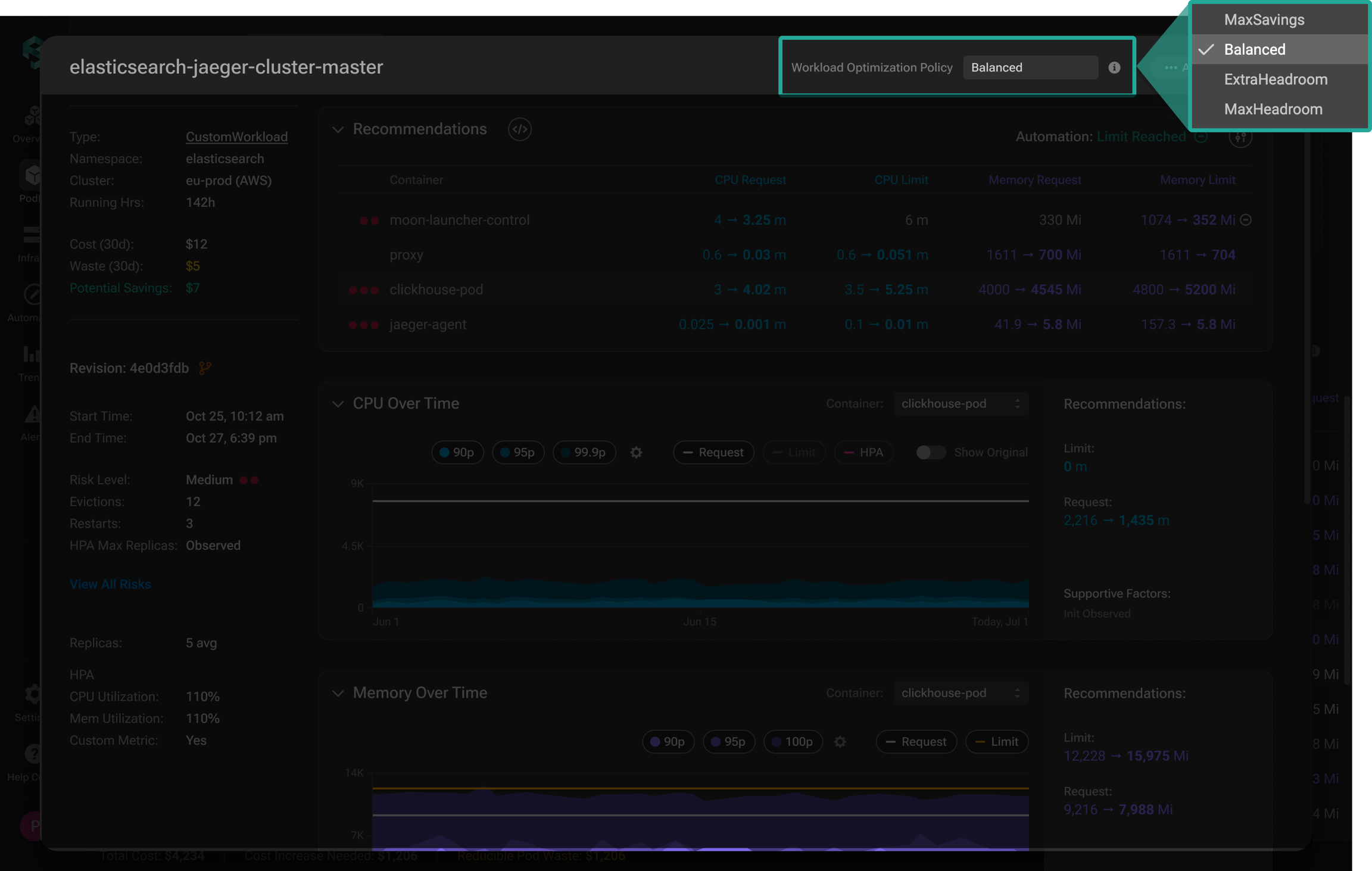Toggle the Show Original switch
The width and height of the screenshot is (1372, 871).
[x=930, y=452]
